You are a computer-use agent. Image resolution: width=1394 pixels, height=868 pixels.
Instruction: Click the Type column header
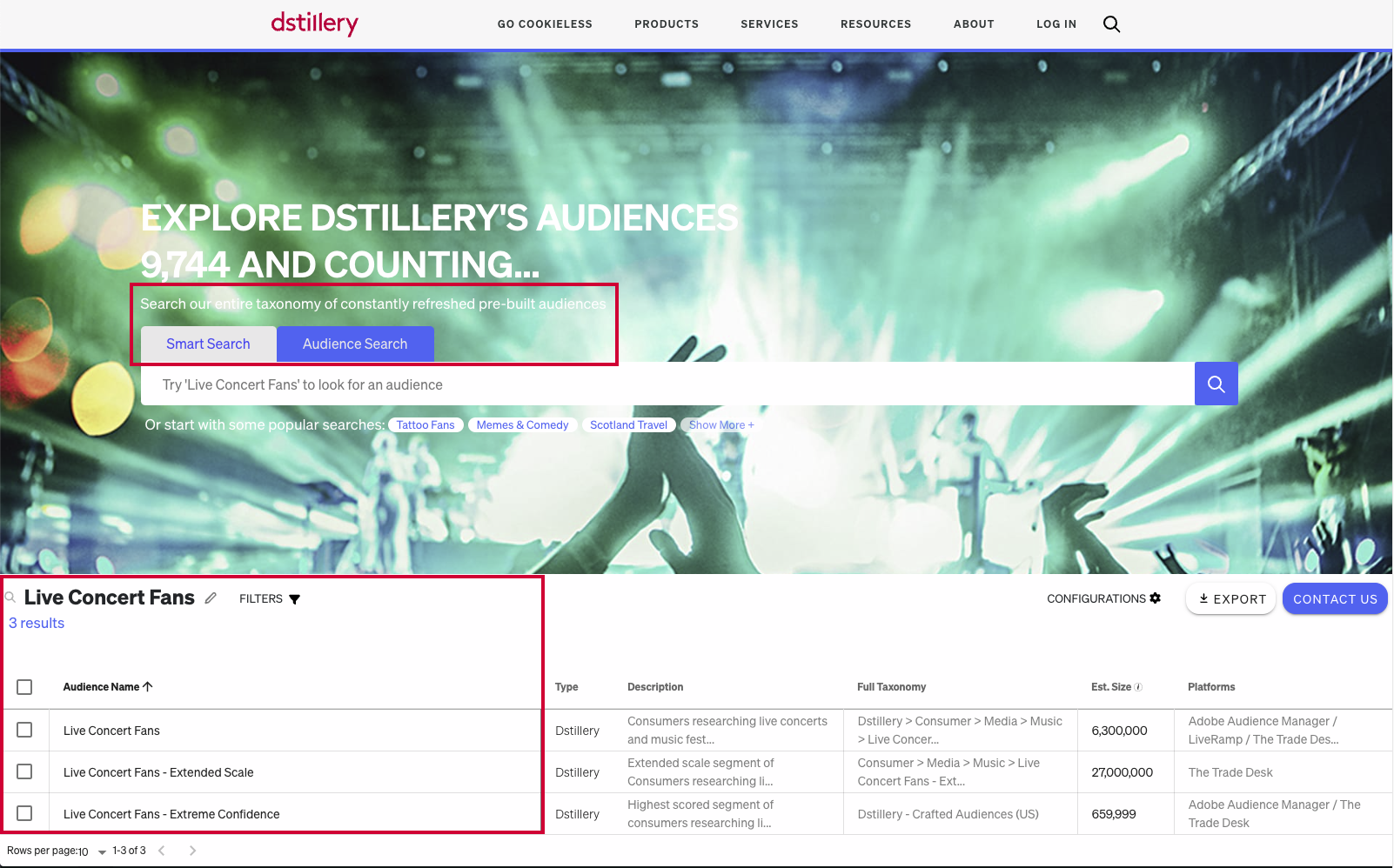coord(566,687)
